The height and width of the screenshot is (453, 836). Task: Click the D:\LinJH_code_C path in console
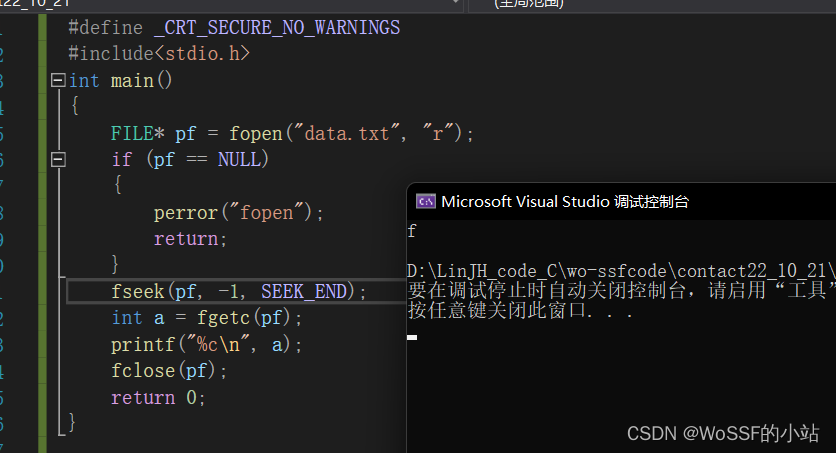pos(621,271)
